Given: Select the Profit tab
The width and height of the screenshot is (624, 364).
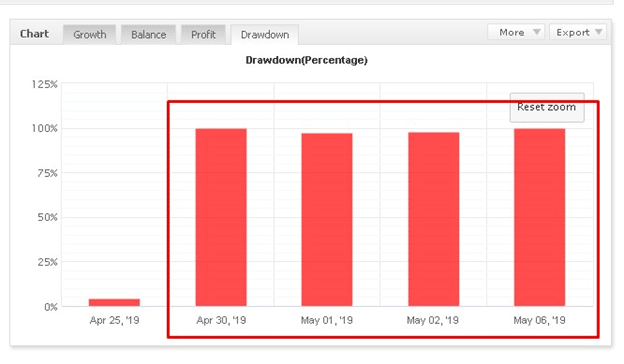Looking at the screenshot, I should point(203,35).
